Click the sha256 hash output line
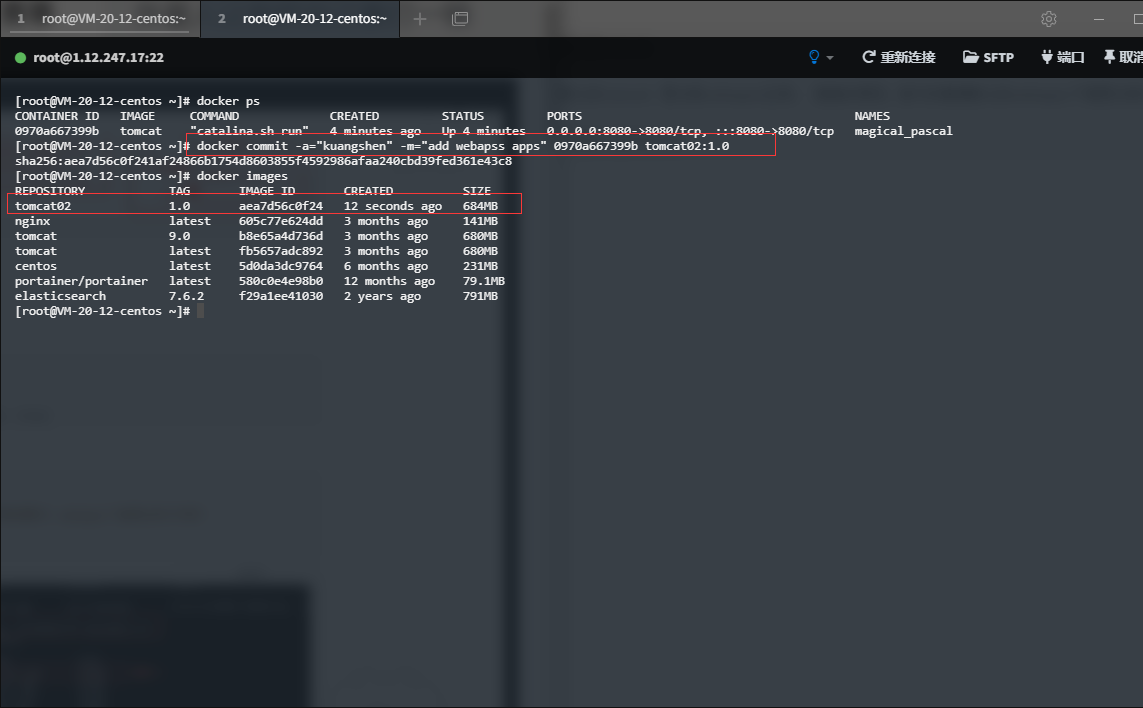The width and height of the screenshot is (1143, 708). point(263,161)
